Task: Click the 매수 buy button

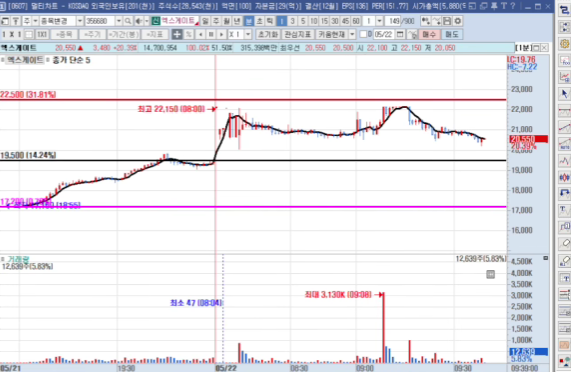Action: pyautogui.click(x=429, y=35)
